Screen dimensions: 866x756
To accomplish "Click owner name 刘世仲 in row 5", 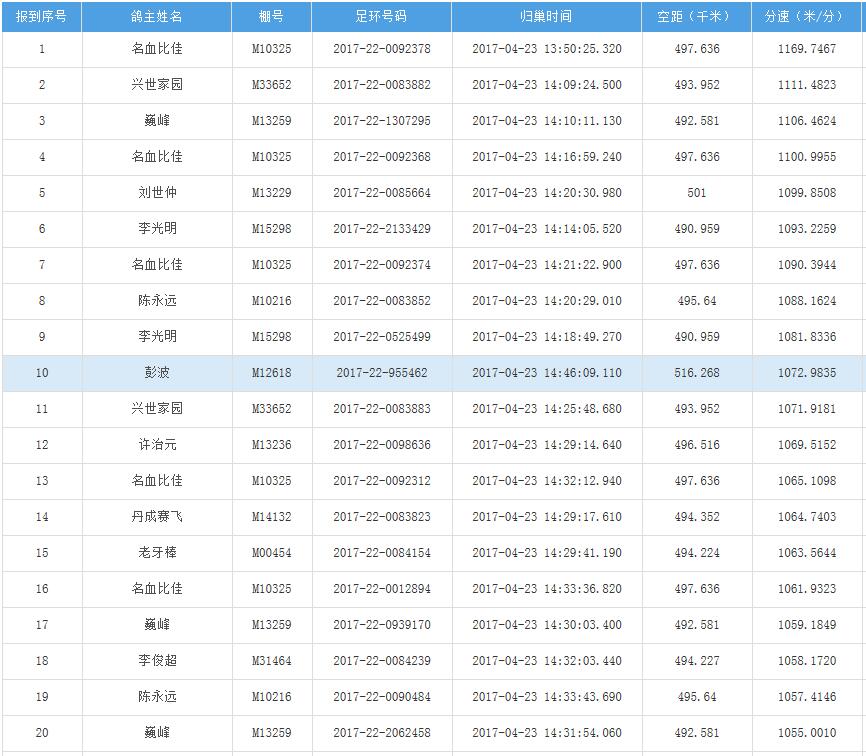I will [x=157, y=193].
